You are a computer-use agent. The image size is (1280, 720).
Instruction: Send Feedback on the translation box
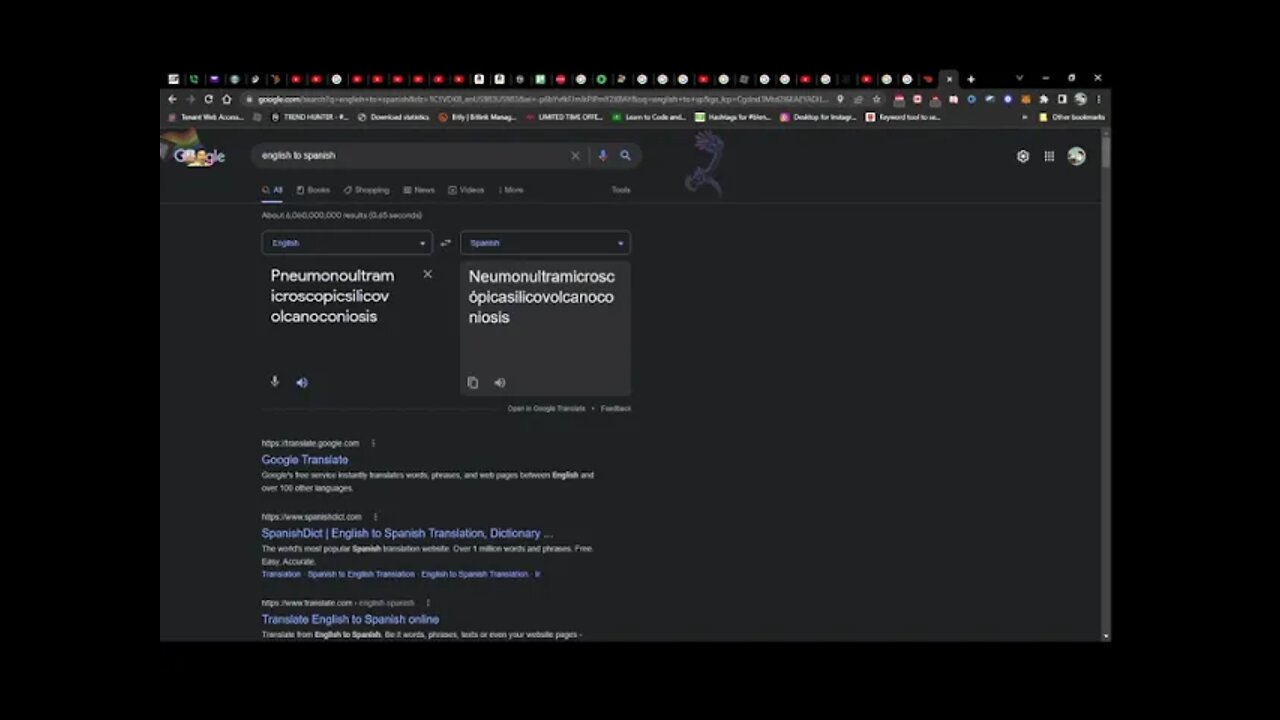(616, 408)
